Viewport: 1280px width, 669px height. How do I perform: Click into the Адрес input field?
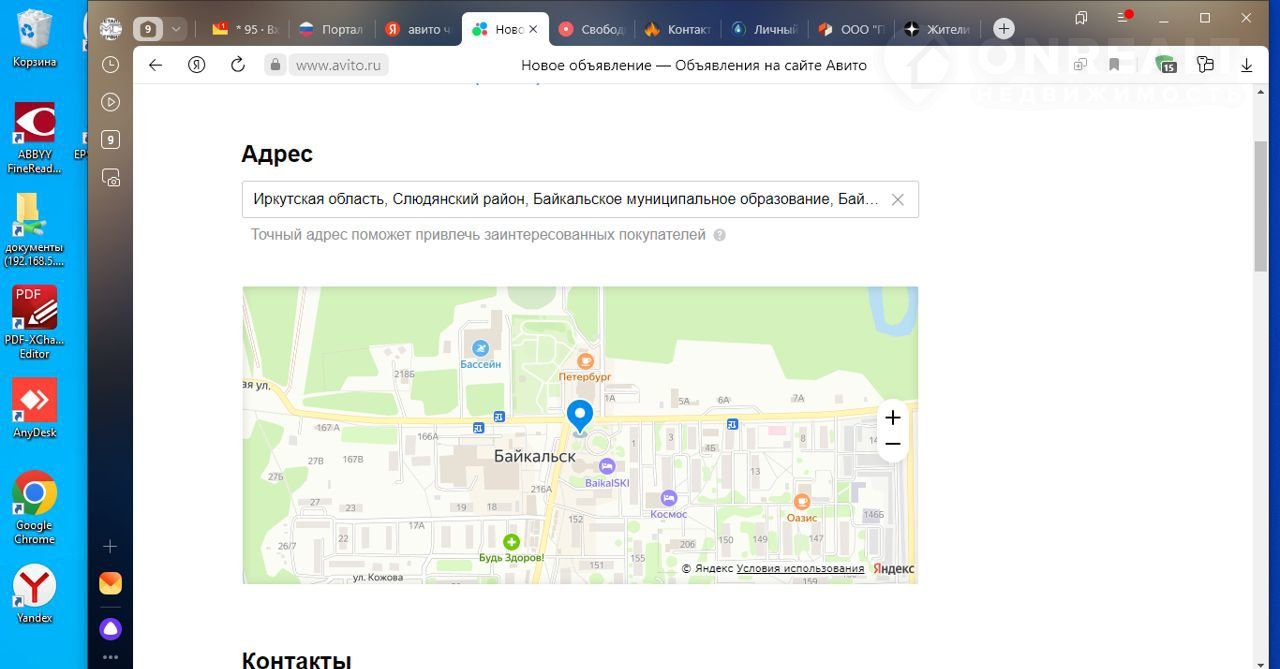click(x=565, y=200)
